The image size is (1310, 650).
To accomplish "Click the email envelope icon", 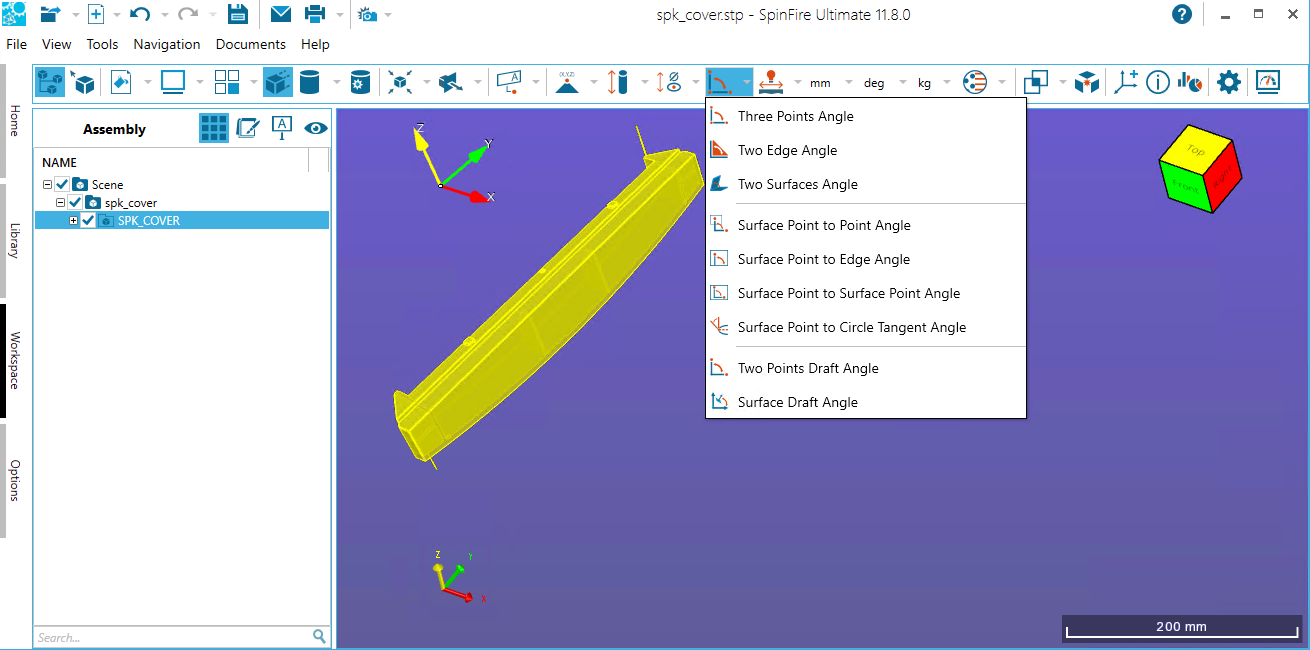I will 281,14.
